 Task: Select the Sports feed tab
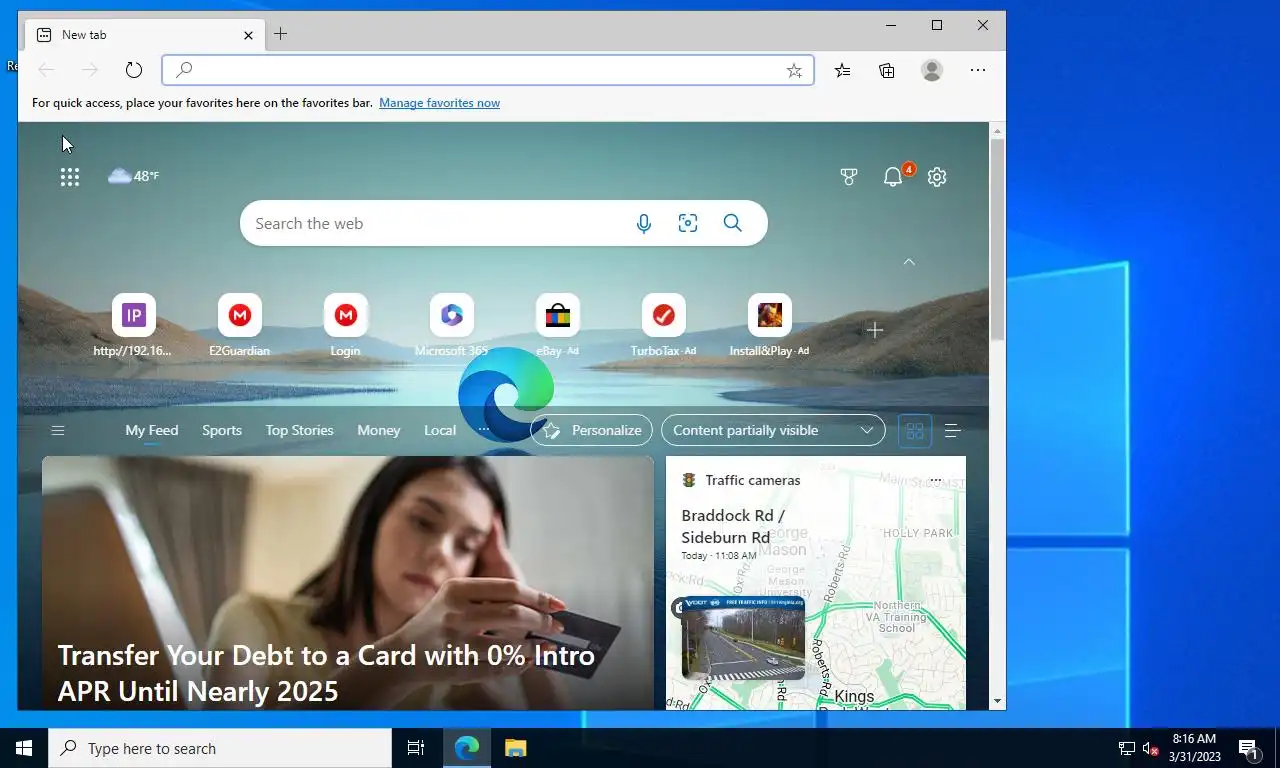coord(222,430)
